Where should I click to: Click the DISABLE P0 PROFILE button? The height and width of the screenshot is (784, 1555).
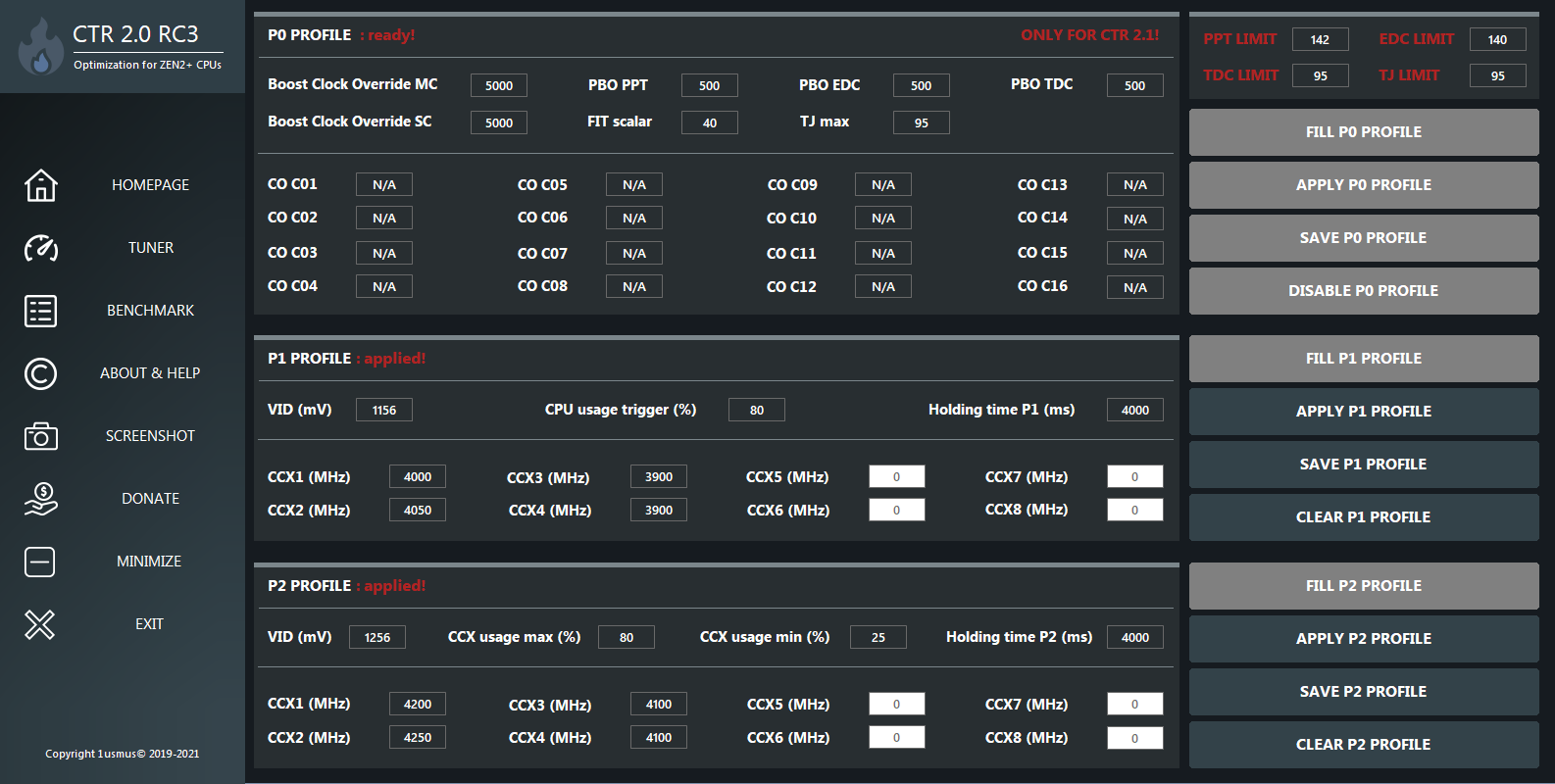tap(1364, 291)
